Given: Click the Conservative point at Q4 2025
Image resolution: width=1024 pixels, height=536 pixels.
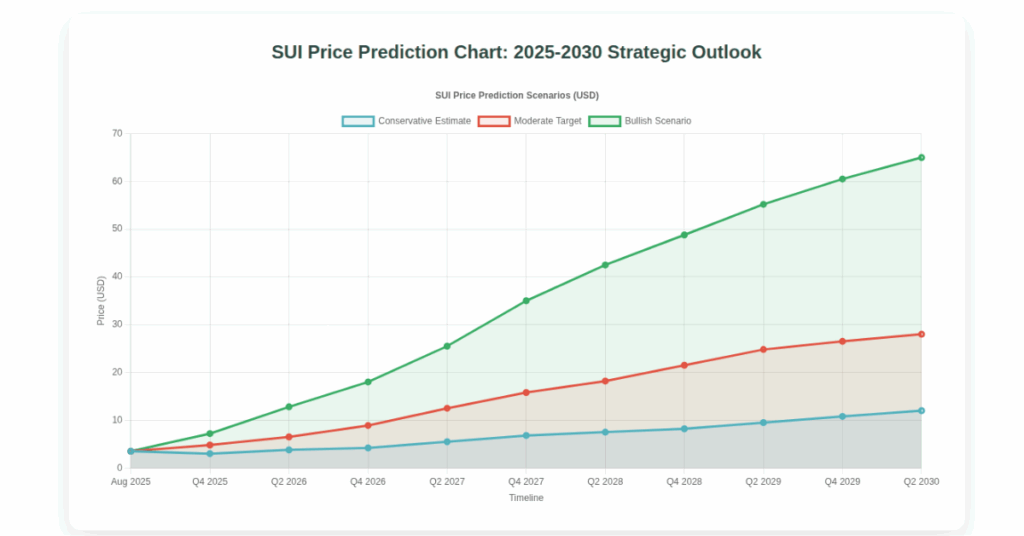Looking at the screenshot, I should tap(210, 454).
